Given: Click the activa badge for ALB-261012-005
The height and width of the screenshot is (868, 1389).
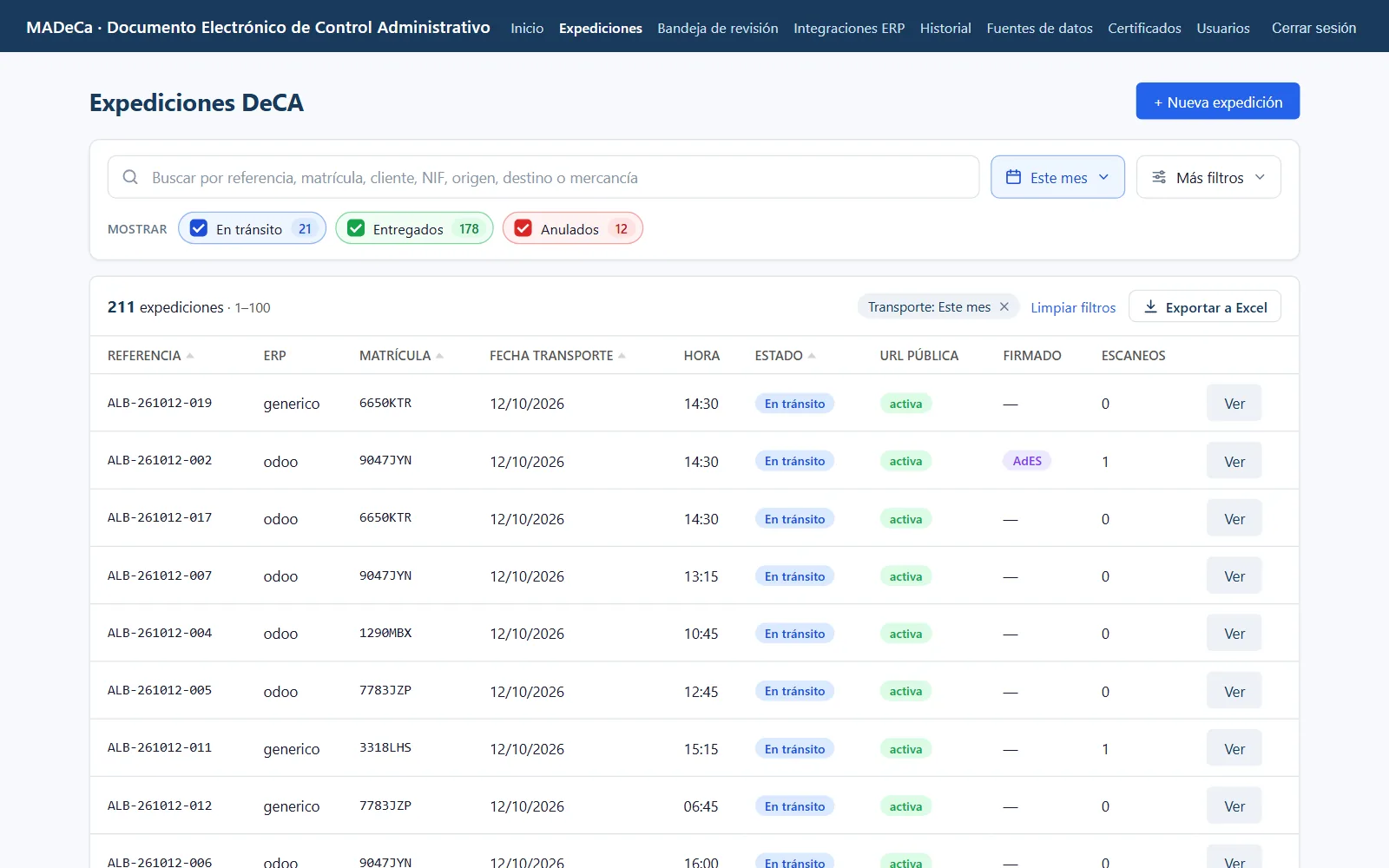Looking at the screenshot, I should pyautogui.click(x=905, y=691).
